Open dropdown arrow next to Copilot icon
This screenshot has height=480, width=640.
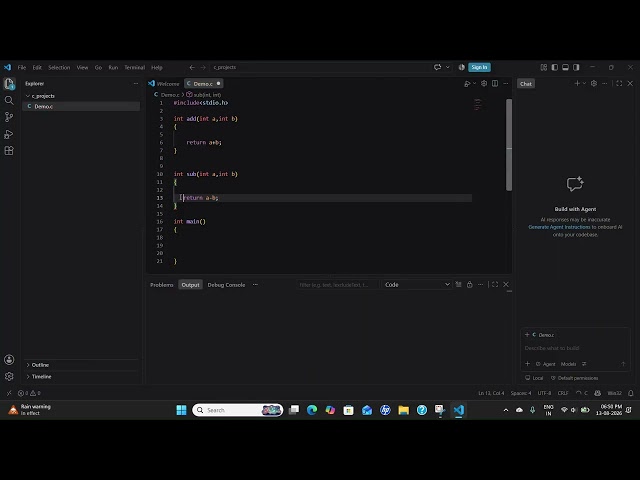coord(447,67)
